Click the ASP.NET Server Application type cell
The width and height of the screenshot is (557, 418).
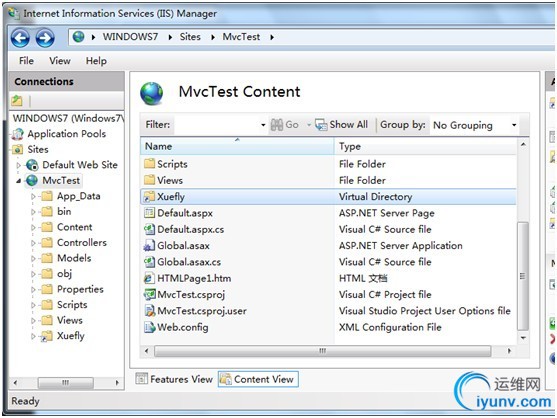(x=401, y=245)
